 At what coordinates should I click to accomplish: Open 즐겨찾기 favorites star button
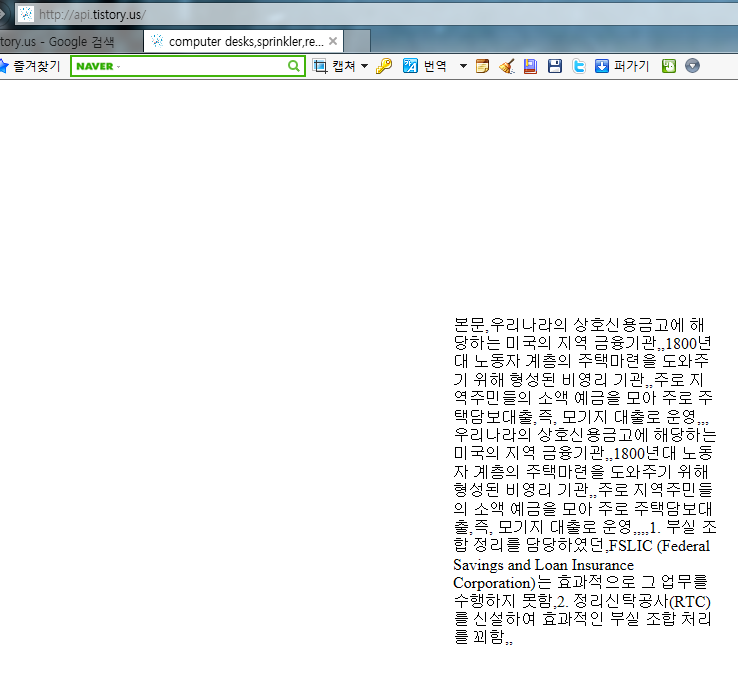30,66
